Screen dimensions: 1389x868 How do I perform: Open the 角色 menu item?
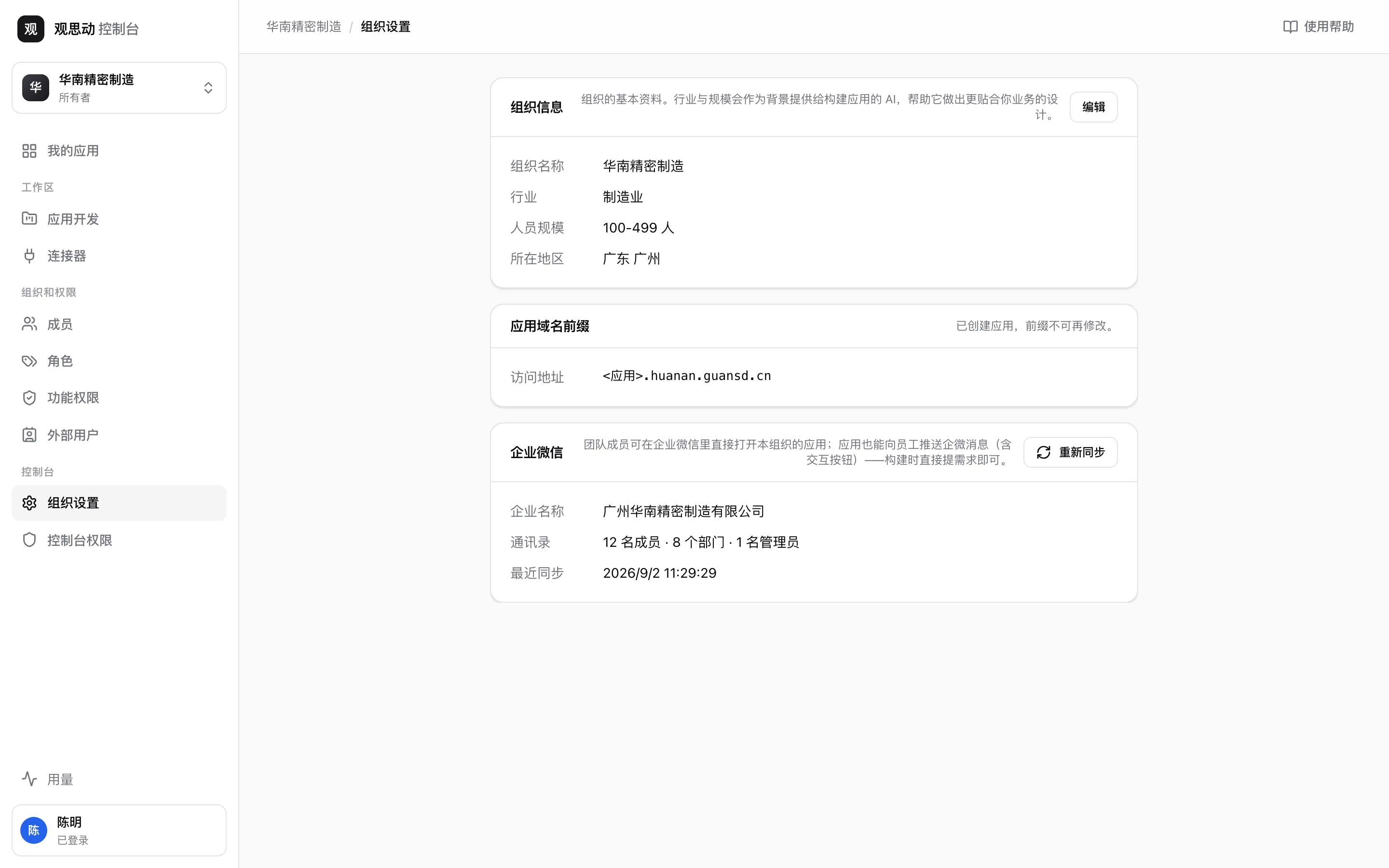[x=120, y=361]
